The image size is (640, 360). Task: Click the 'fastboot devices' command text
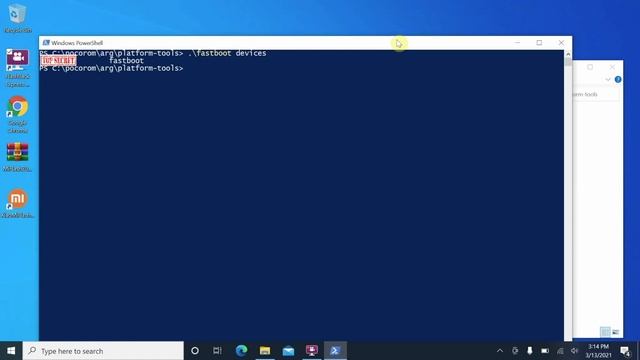point(227,53)
